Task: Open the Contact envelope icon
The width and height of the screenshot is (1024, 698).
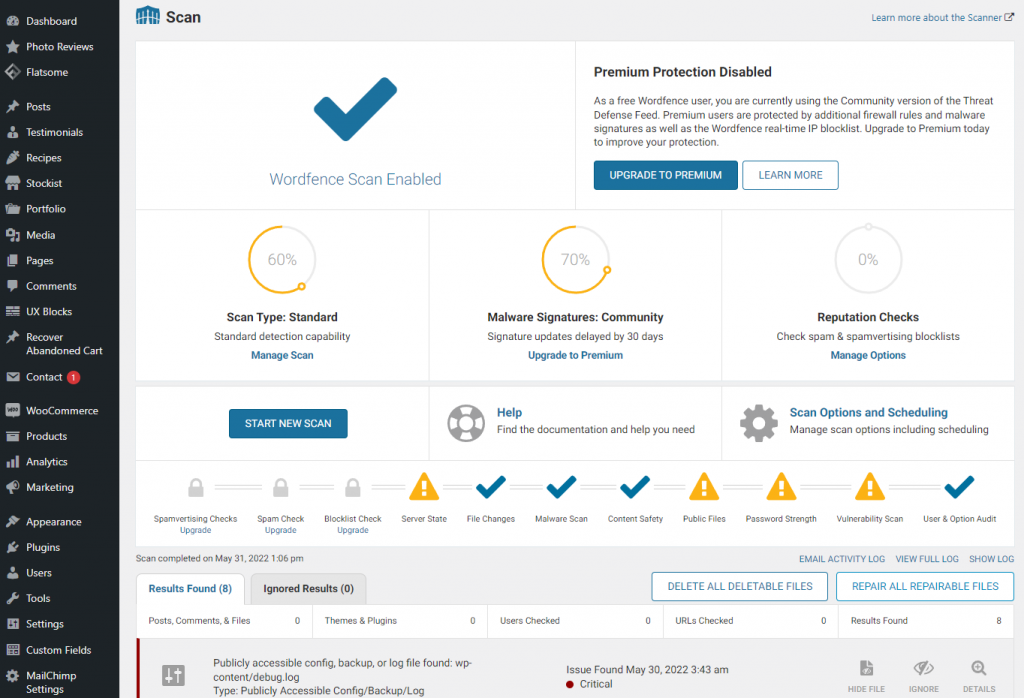Action: pos(12,377)
